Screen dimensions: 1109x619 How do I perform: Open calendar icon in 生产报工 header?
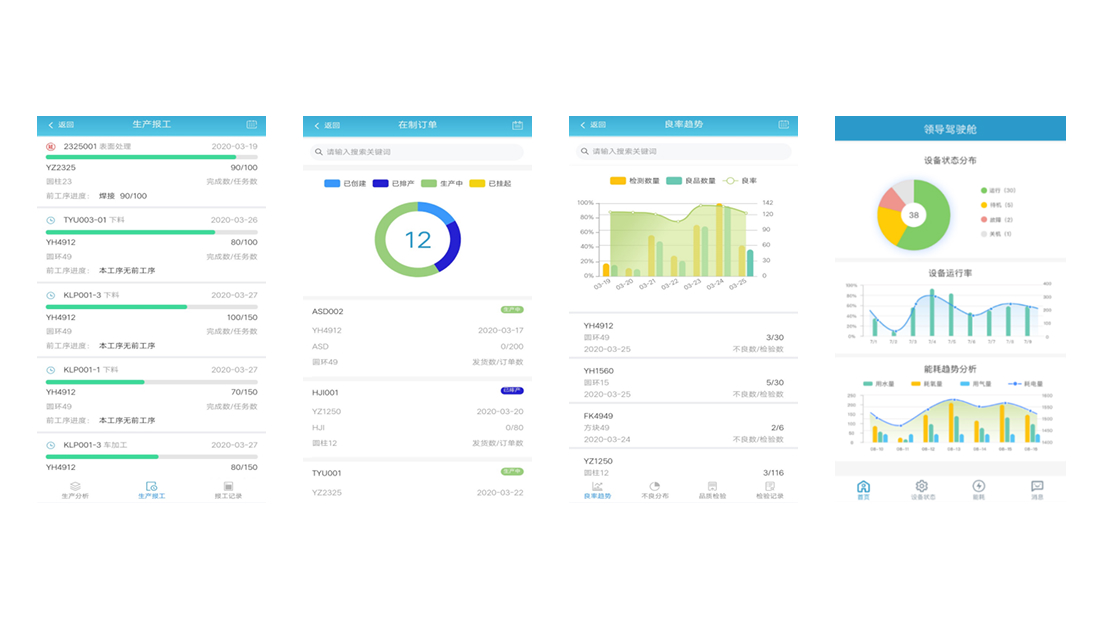coord(252,125)
